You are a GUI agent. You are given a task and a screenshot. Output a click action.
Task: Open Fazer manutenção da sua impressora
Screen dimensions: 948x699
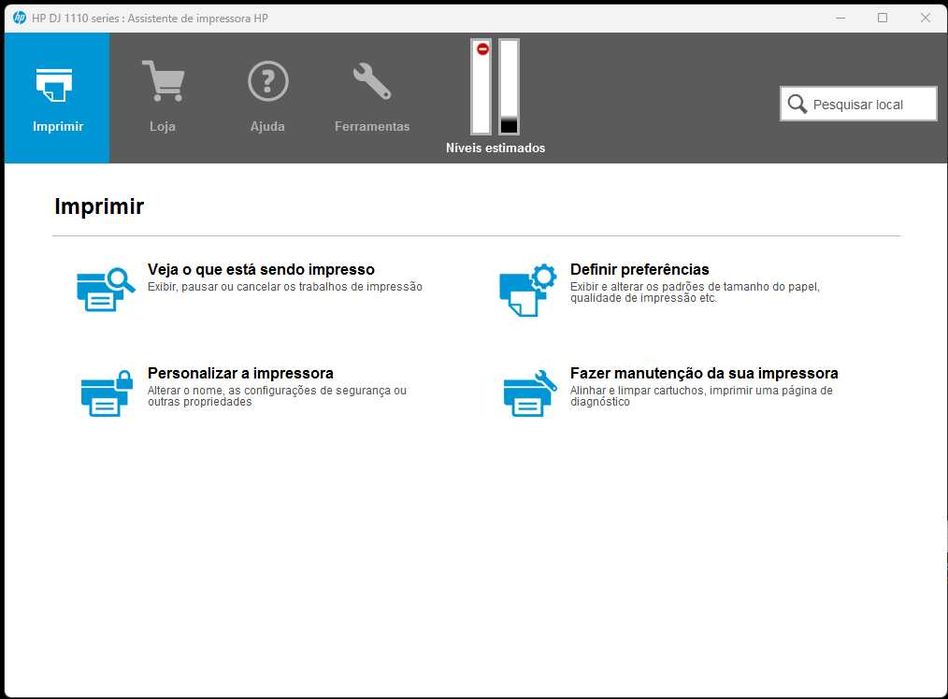click(x=704, y=373)
